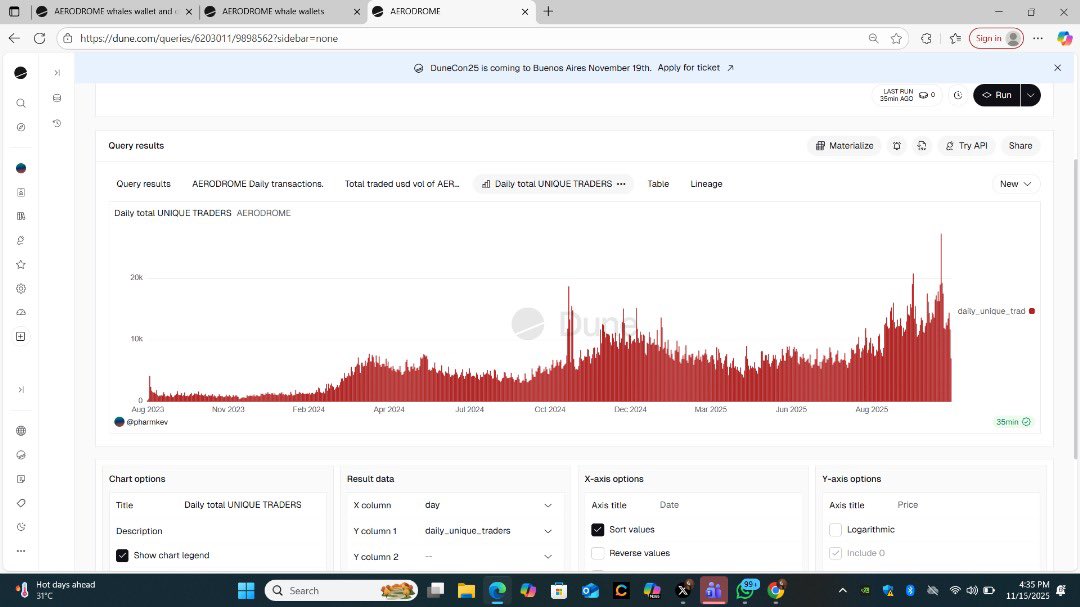
Task: Open the query version history icon
Action: [57, 123]
